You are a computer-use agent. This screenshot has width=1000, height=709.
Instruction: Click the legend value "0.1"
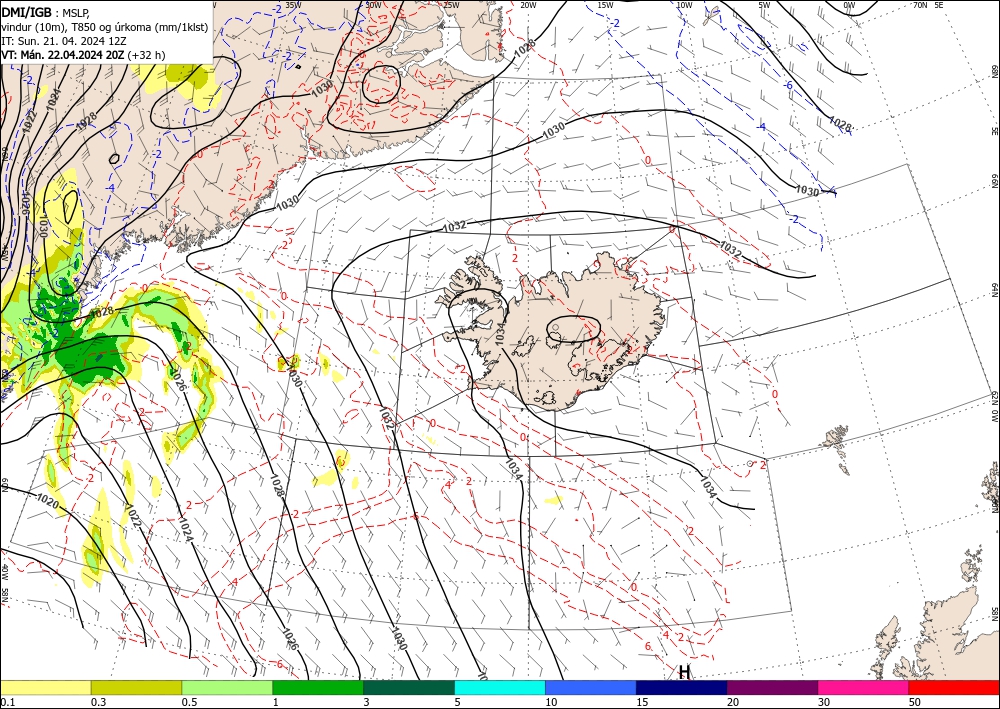coord(6,702)
